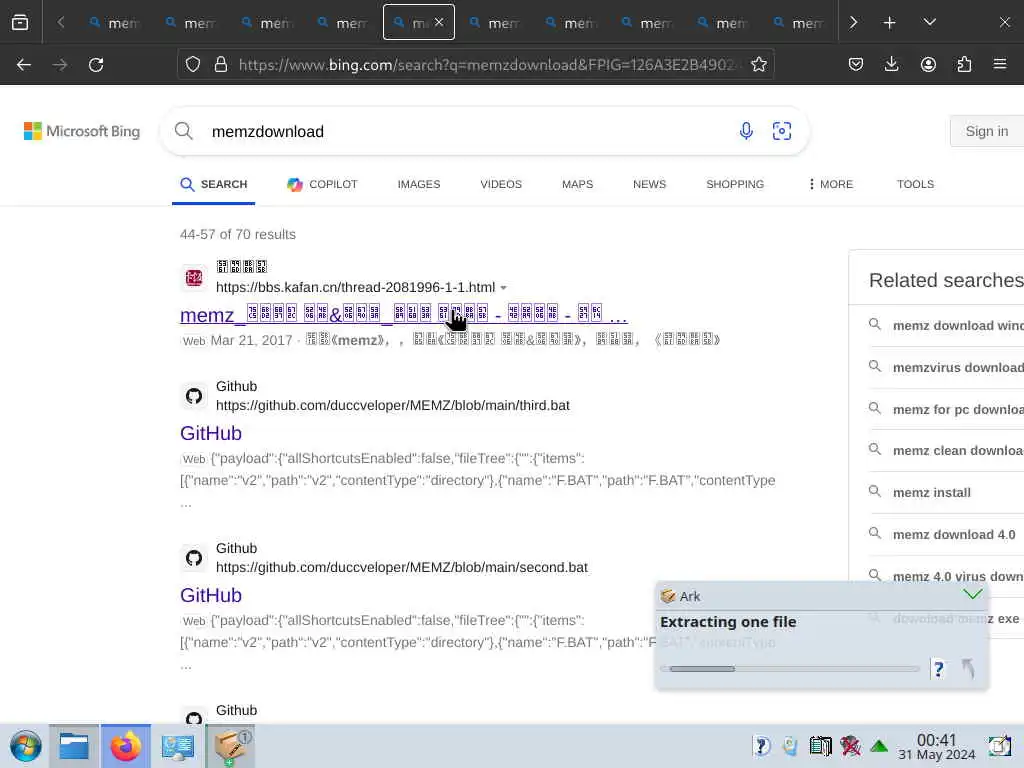The image size is (1024, 768).
Task: Start voice search with microphone icon
Action: click(x=746, y=131)
